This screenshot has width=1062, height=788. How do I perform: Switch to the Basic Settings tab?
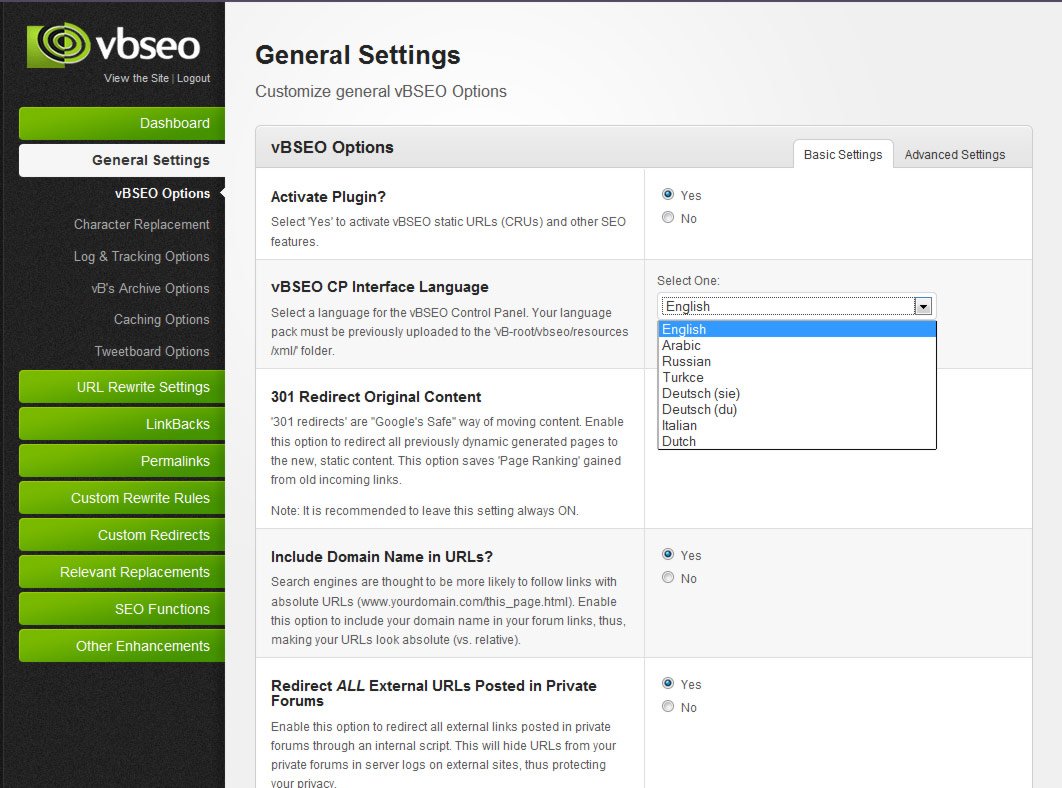pos(843,154)
